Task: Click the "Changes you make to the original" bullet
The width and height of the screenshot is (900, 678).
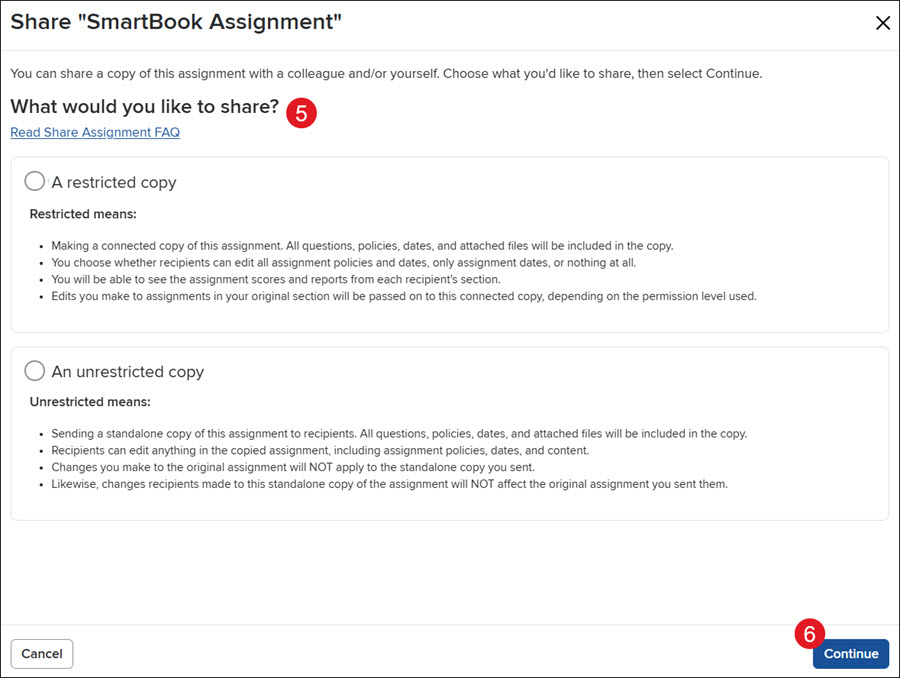Action: [293, 467]
